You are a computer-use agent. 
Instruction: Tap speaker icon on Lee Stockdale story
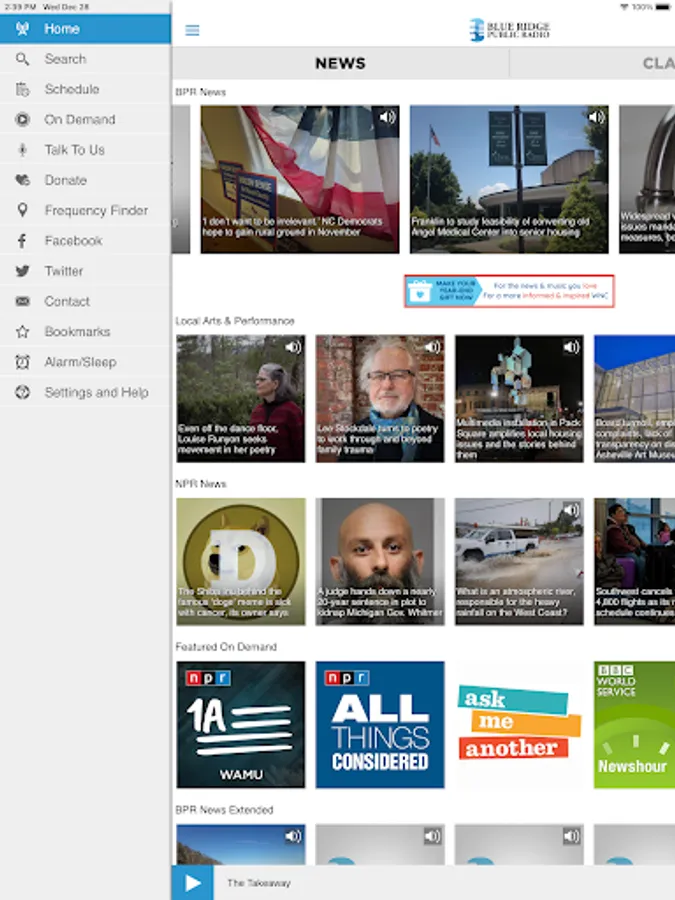(432, 347)
